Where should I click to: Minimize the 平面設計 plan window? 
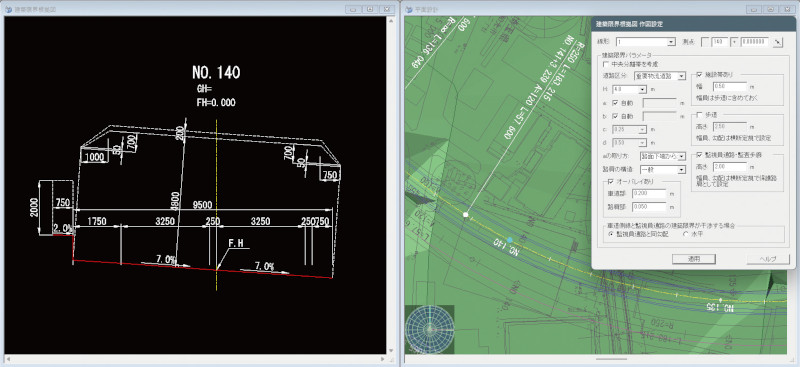[x=753, y=9]
